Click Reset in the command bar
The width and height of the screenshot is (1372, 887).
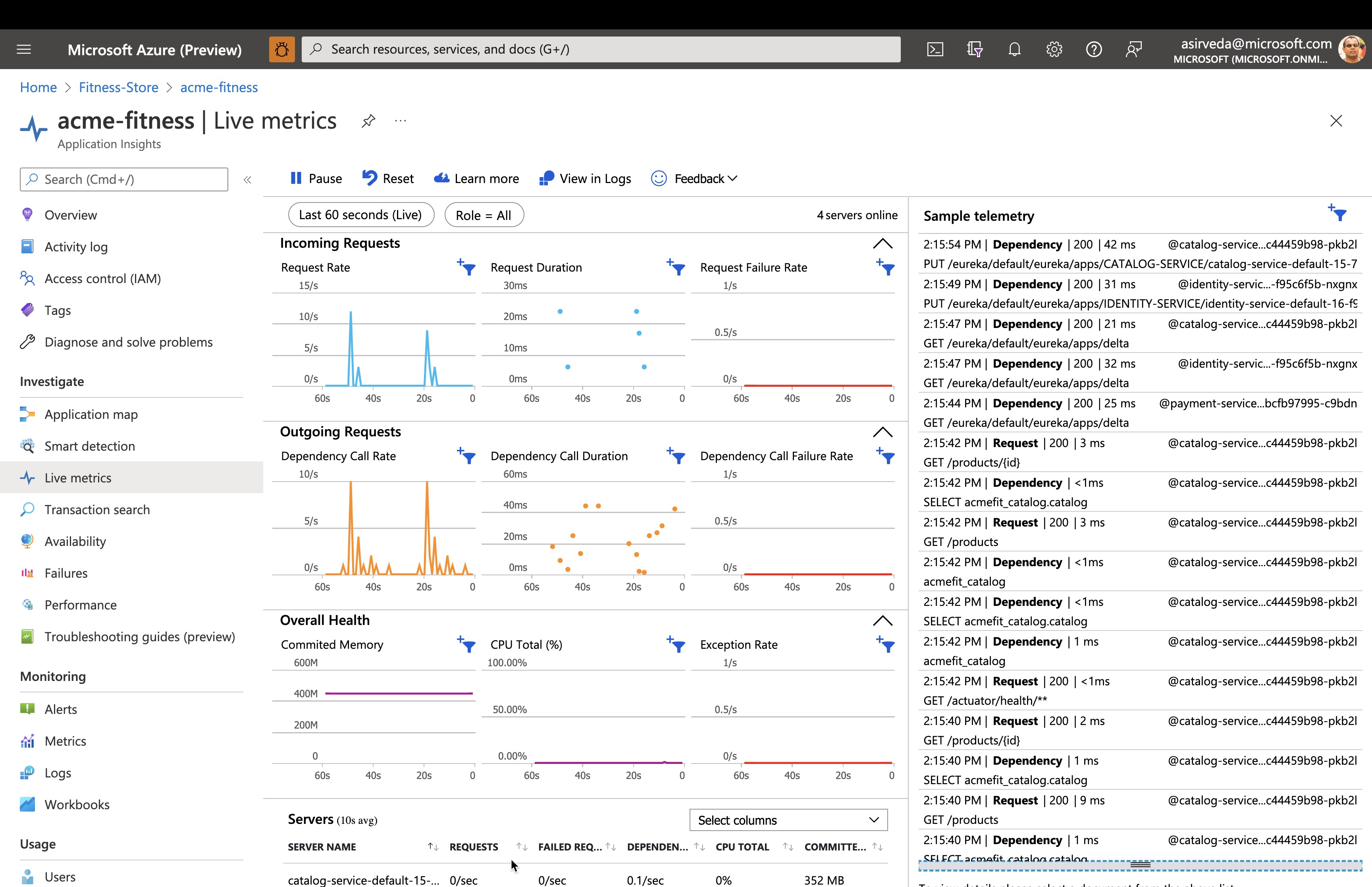tap(388, 179)
